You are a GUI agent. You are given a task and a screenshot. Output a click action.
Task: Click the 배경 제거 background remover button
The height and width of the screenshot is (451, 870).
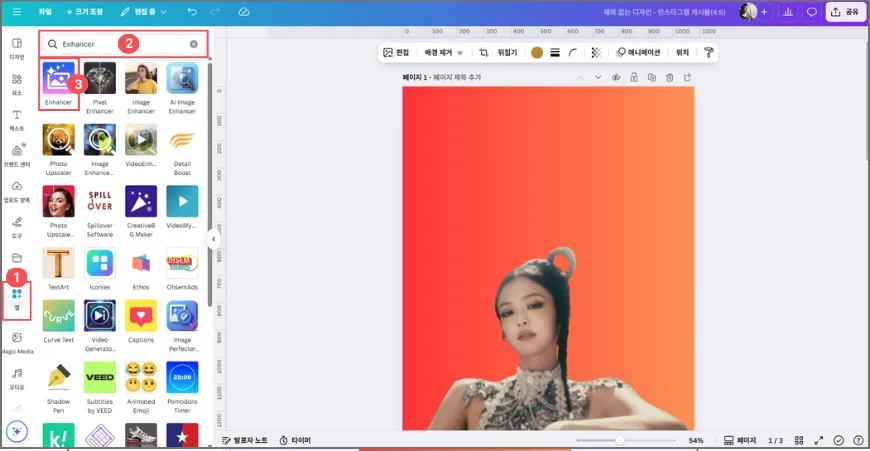click(443, 52)
